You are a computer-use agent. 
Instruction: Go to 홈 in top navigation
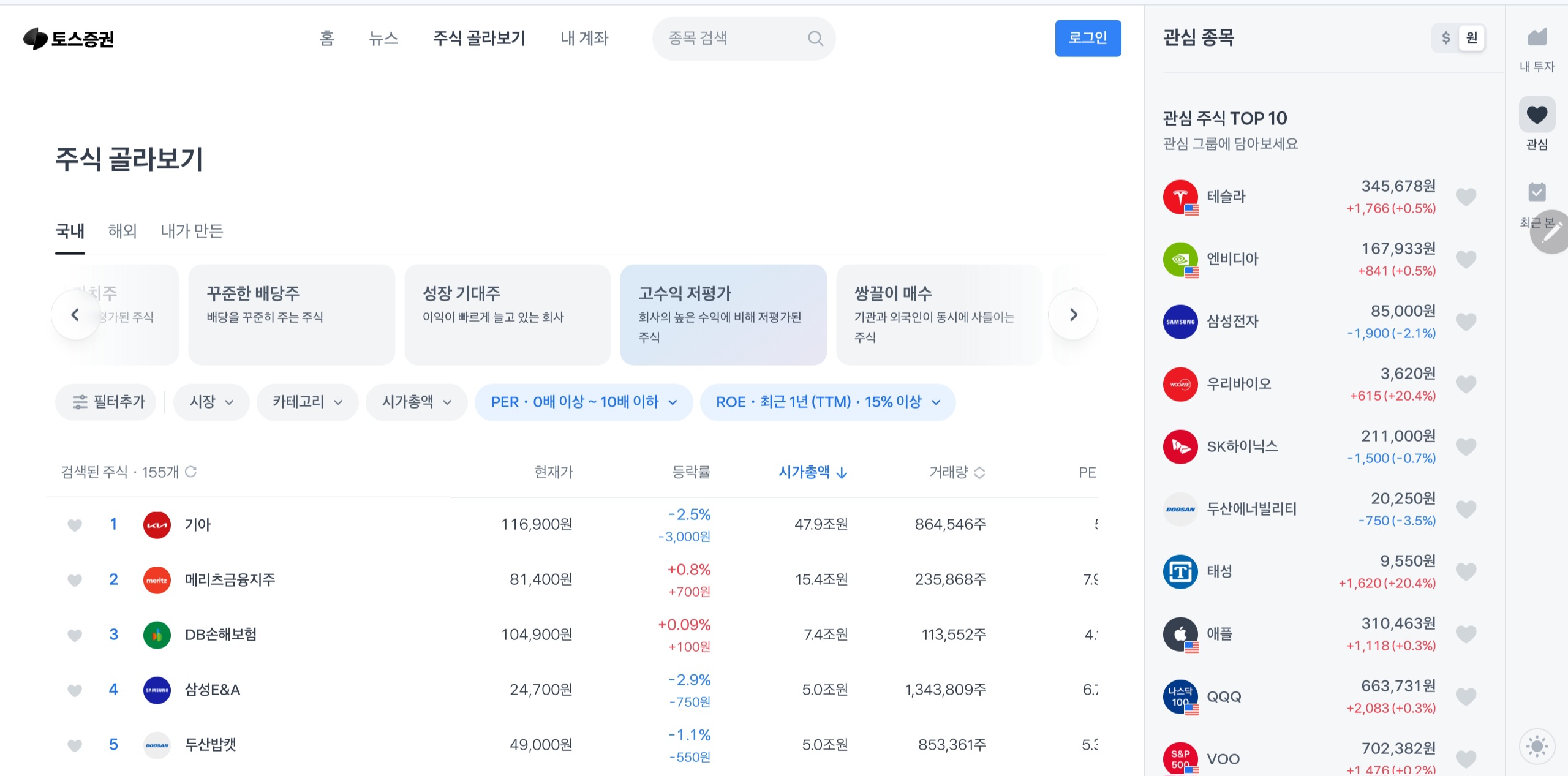click(x=326, y=39)
